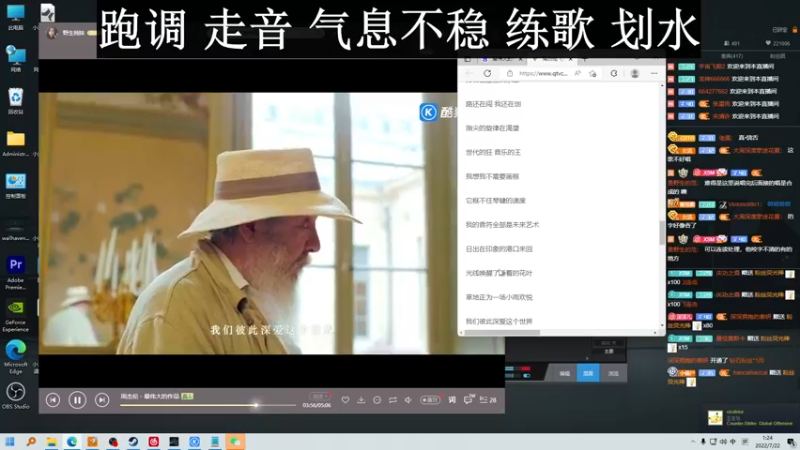Click the Edge page vertical scrollbar thumb
800x450 pixels.
tap(662, 233)
